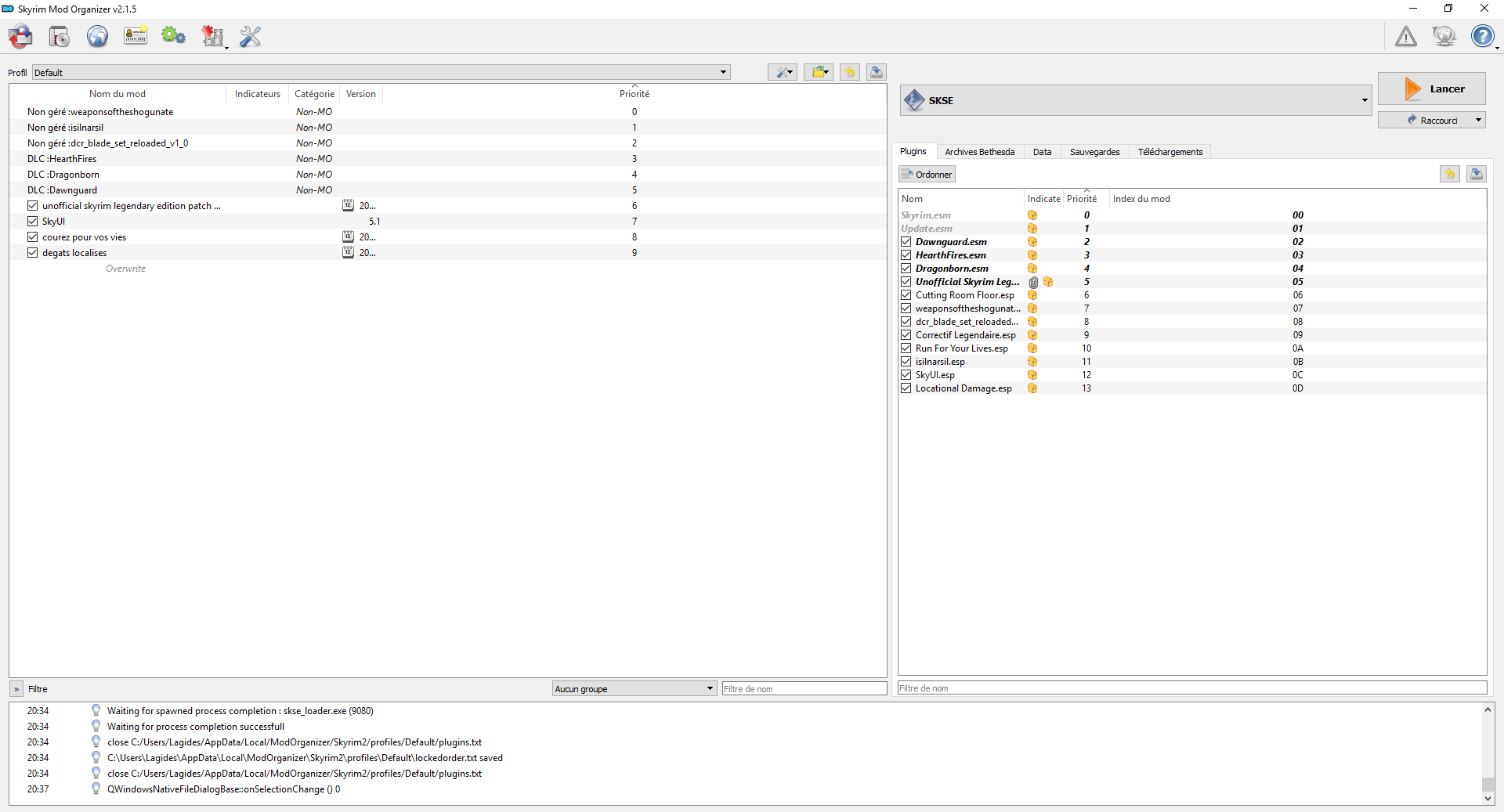1504x812 pixels.
Task: Click the open folder icon dropdown
Action: [x=819, y=72]
